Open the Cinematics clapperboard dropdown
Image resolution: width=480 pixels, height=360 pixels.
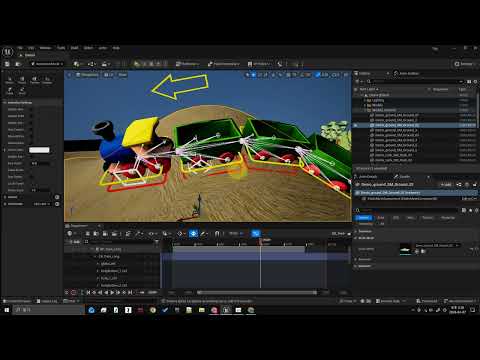tap(106, 64)
